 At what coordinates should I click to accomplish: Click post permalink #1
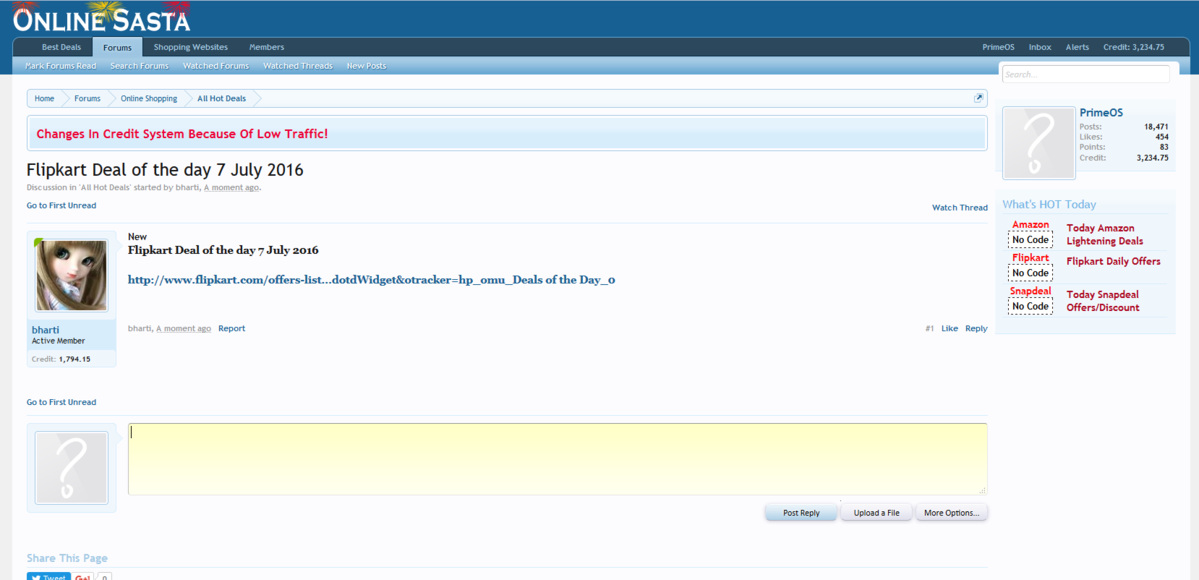click(929, 328)
